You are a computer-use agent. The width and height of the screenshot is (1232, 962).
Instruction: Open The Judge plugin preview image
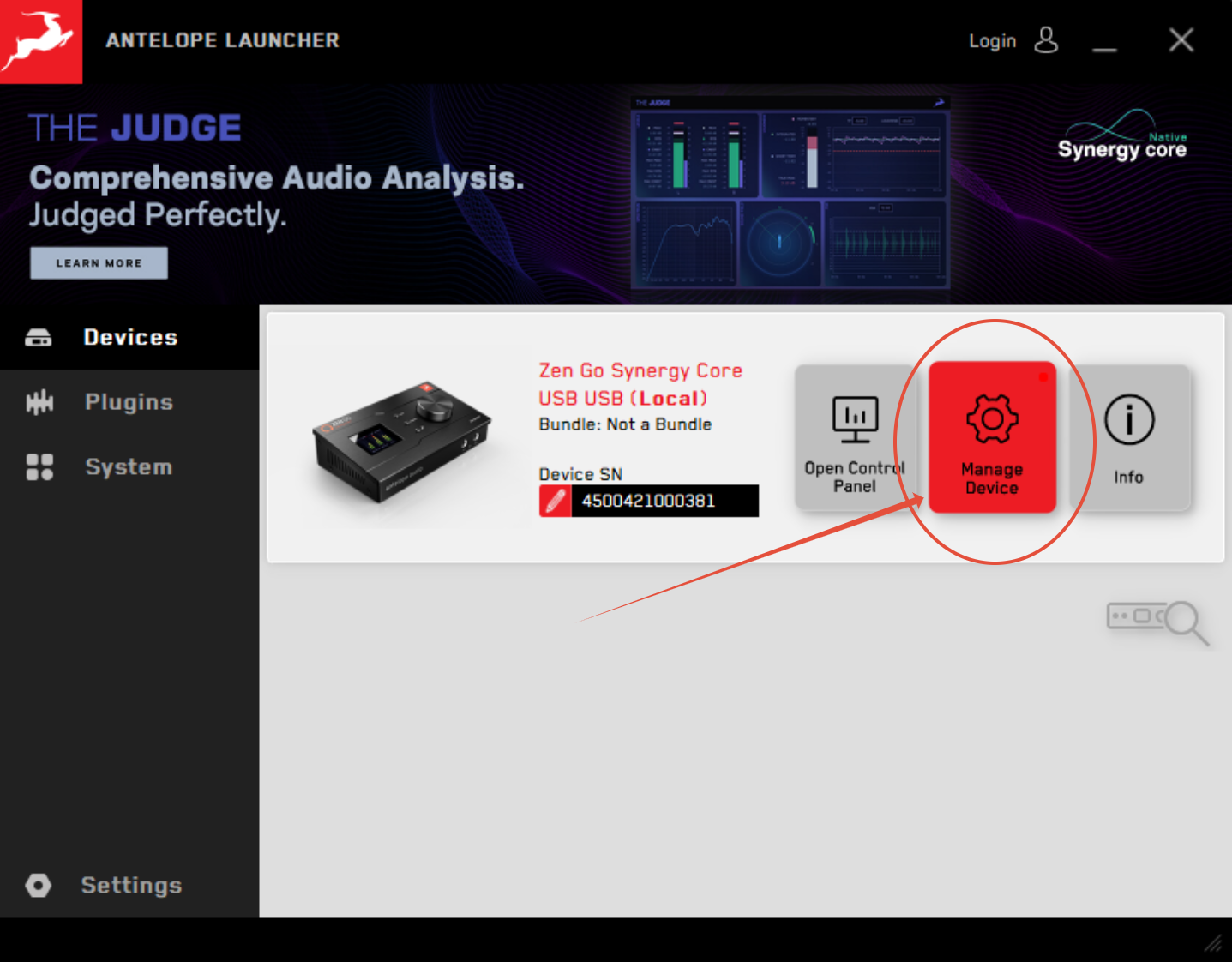click(790, 193)
